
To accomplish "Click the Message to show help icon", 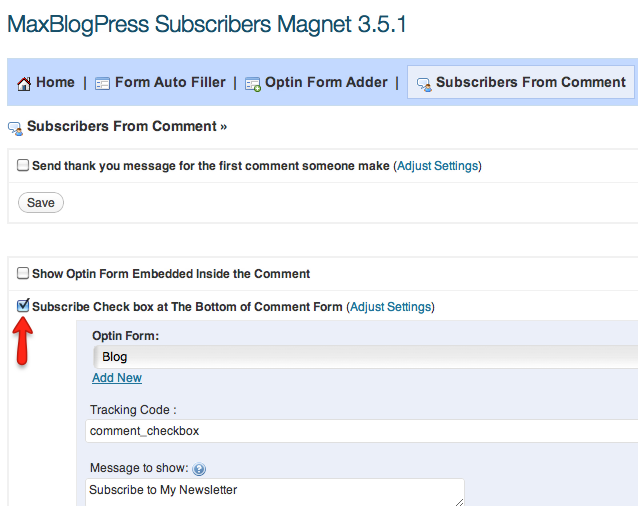I will 199,469.
